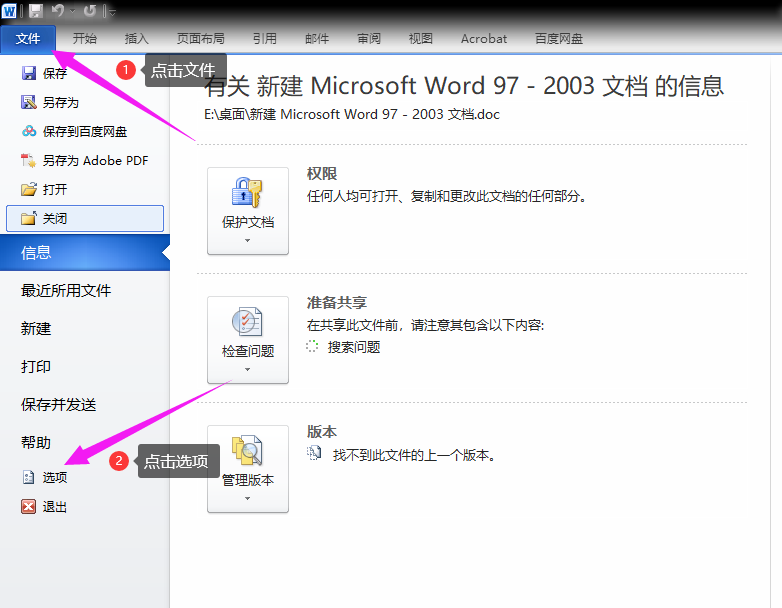Click the document icon beside 找不到此文件的上一个版本

tap(314, 453)
